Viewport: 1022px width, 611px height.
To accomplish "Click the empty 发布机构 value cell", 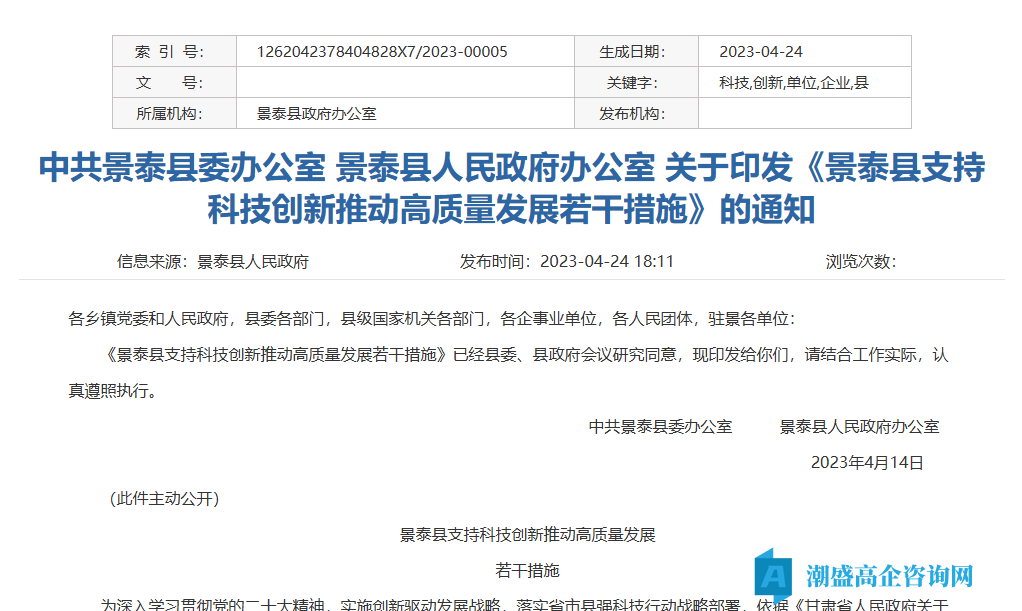I will (804, 114).
